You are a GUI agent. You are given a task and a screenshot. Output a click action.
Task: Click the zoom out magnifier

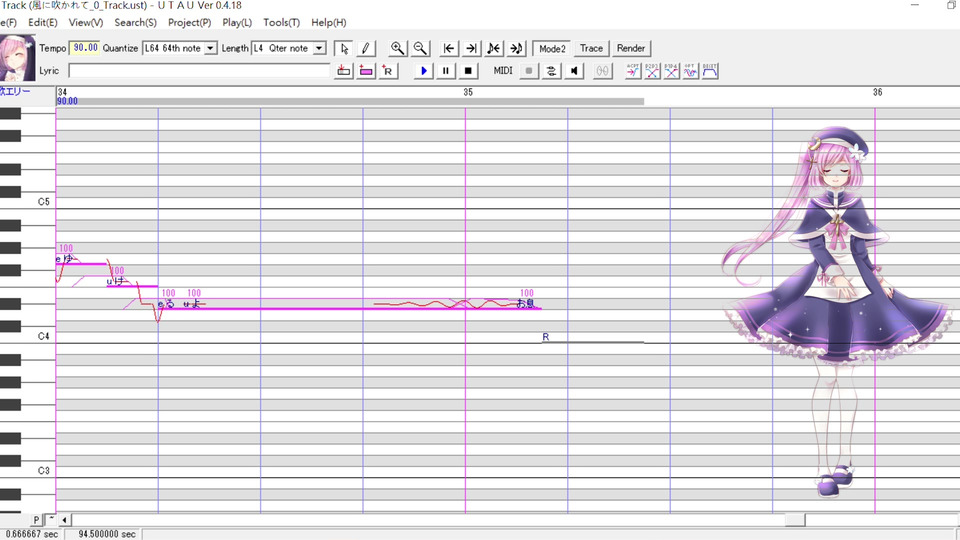pyautogui.click(x=420, y=48)
